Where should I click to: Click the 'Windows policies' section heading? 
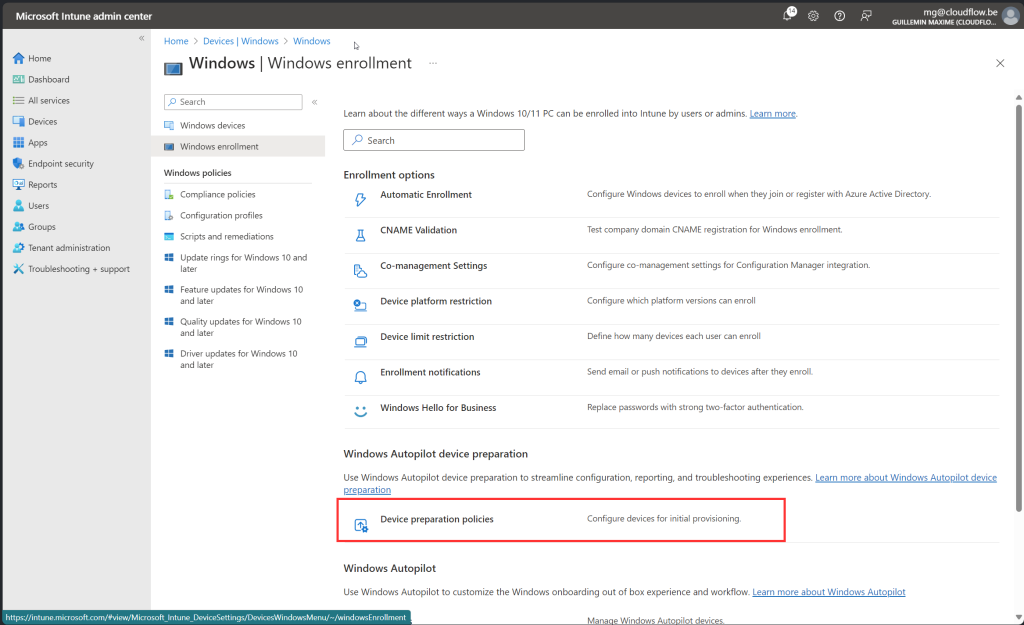click(197, 173)
